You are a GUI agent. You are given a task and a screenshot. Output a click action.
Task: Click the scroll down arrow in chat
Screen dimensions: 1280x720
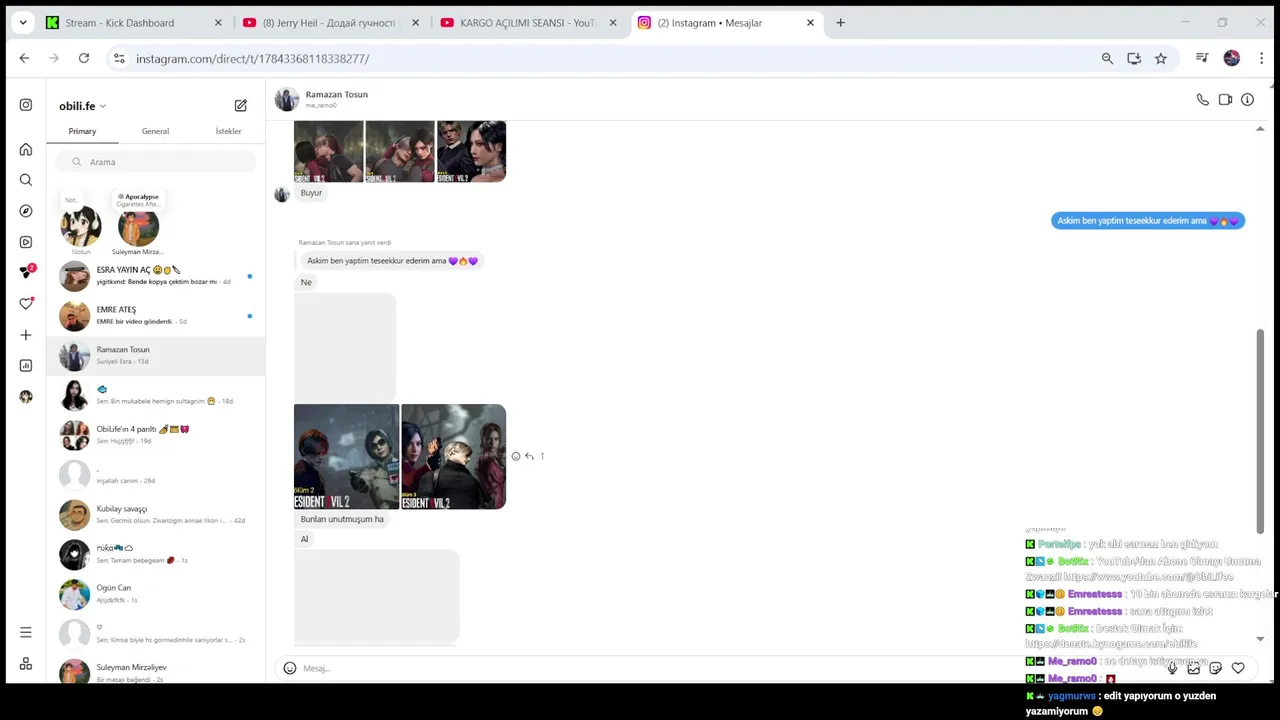click(1260, 639)
